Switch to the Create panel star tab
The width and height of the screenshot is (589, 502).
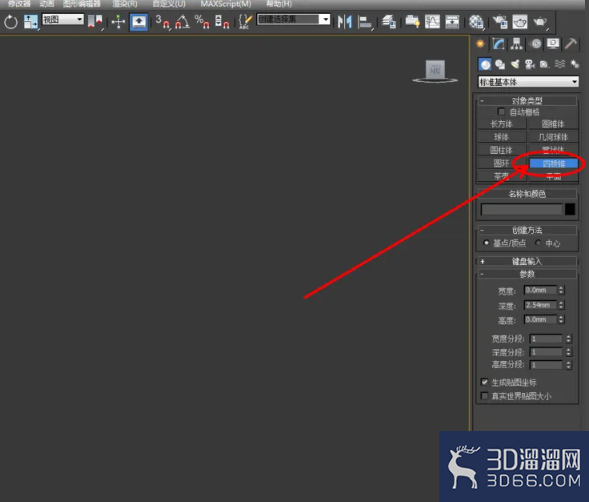click(480, 44)
